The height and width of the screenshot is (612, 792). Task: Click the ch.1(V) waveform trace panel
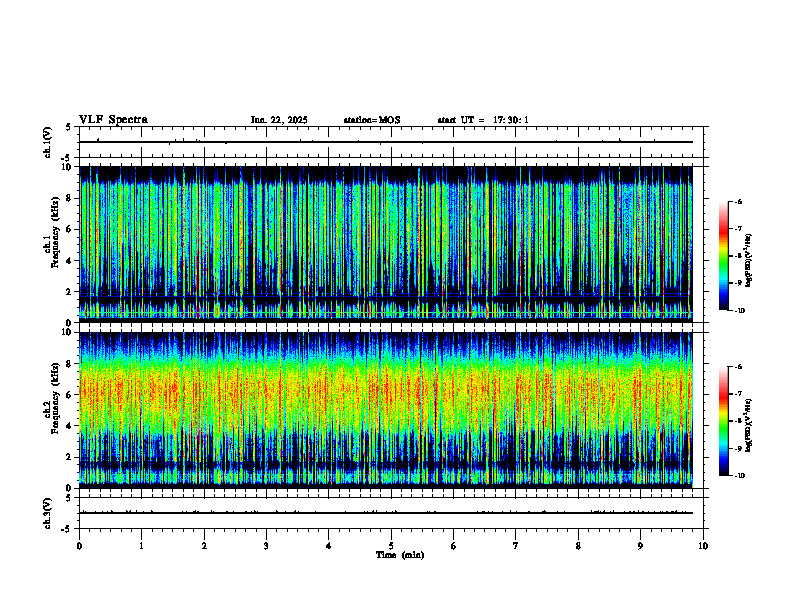point(391,142)
